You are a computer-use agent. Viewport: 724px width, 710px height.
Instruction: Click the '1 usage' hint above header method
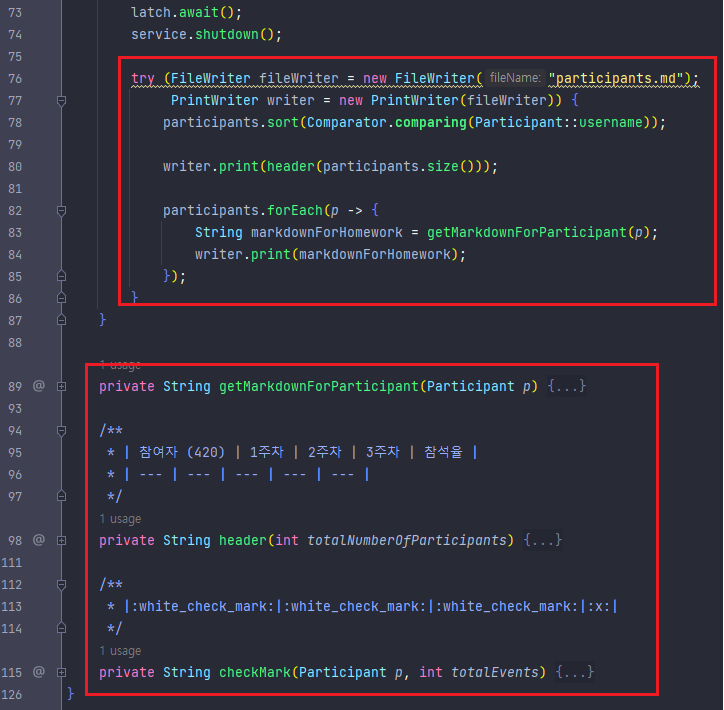click(x=121, y=519)
